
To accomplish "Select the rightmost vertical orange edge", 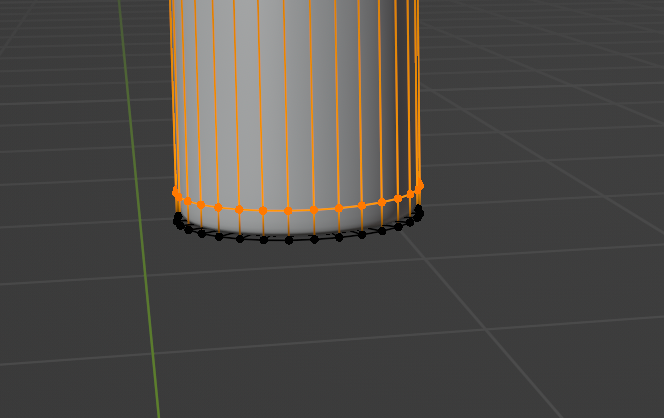I will click(x=419, y=100).
